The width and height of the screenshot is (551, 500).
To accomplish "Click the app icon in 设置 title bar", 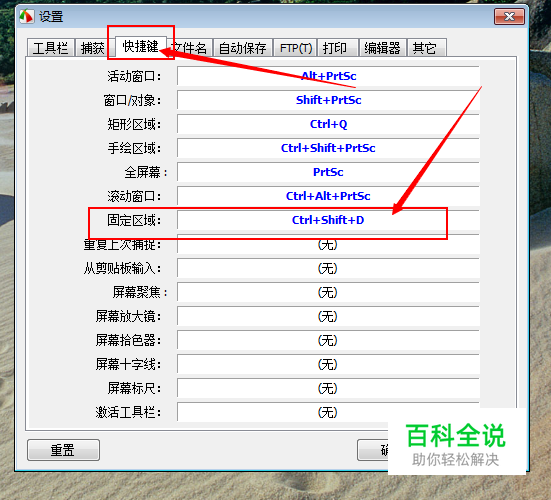I will [27, 17].
